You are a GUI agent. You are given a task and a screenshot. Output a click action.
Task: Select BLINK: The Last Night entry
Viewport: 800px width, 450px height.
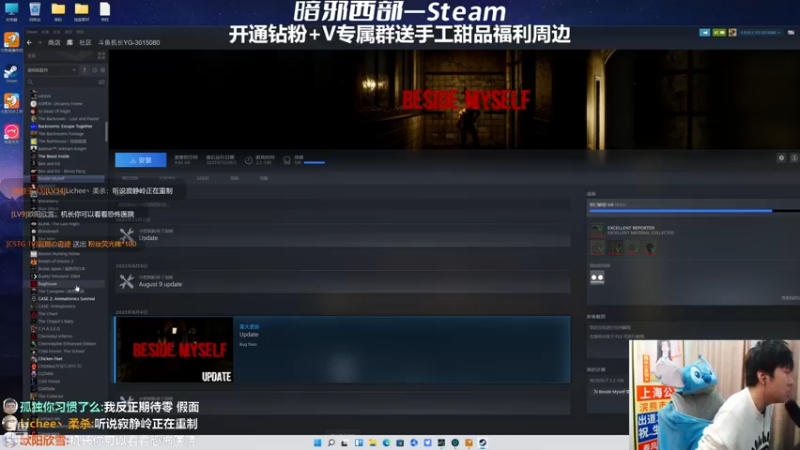(58, 223)
